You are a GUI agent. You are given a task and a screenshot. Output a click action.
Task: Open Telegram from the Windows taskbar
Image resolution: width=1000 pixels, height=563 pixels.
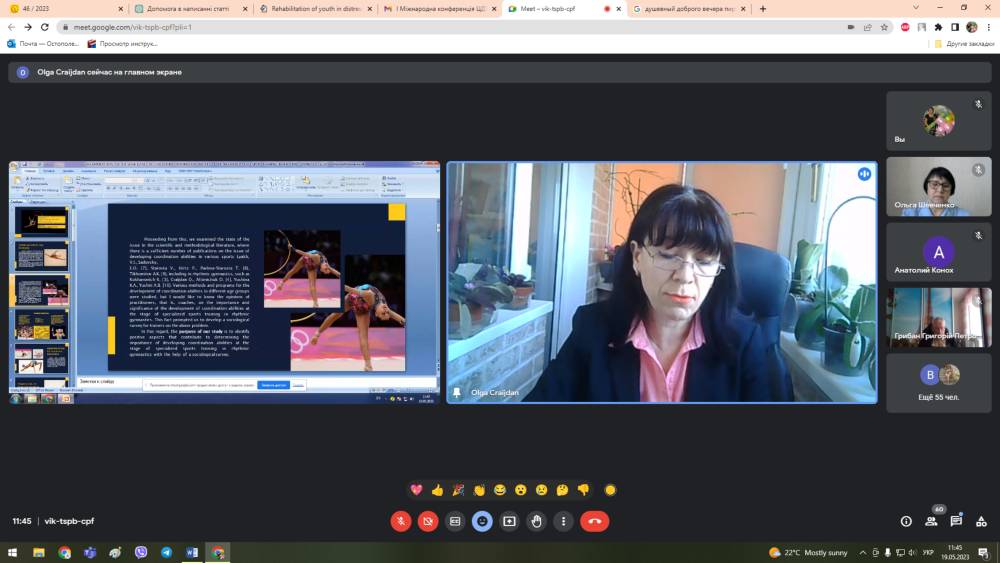166,552
